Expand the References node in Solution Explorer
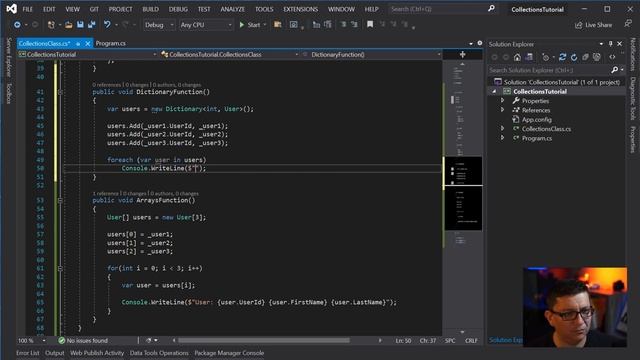This screenshot has width=640, height=360. (502, 110)
